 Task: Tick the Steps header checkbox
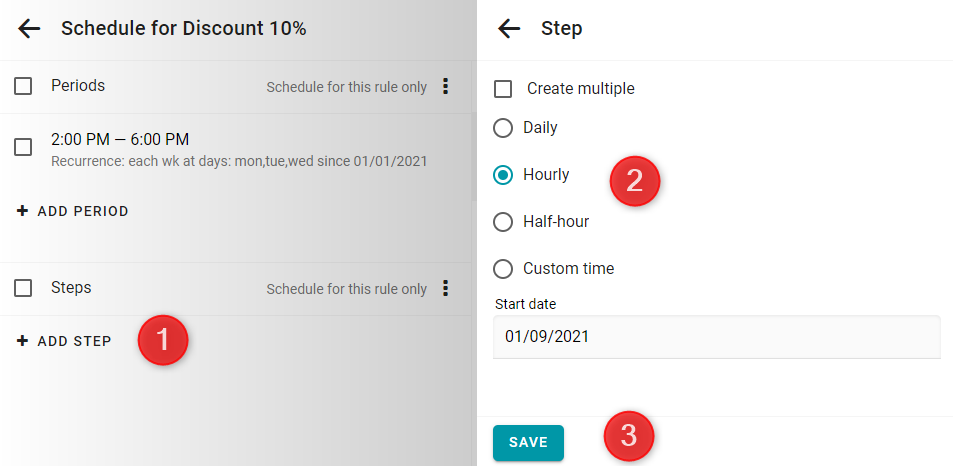point(23,288)
